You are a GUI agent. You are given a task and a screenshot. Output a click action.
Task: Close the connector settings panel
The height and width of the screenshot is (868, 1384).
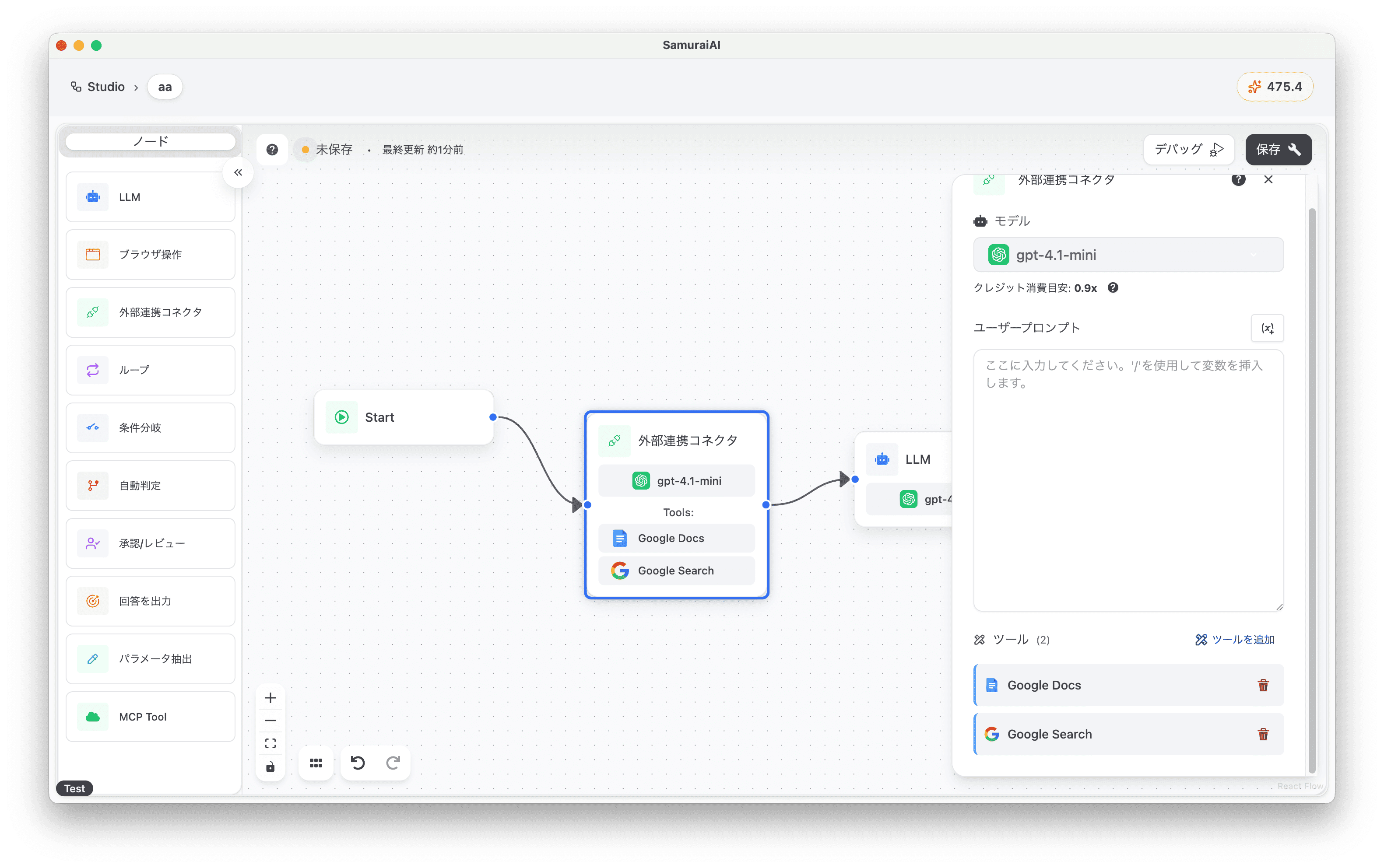[1268, 180]
